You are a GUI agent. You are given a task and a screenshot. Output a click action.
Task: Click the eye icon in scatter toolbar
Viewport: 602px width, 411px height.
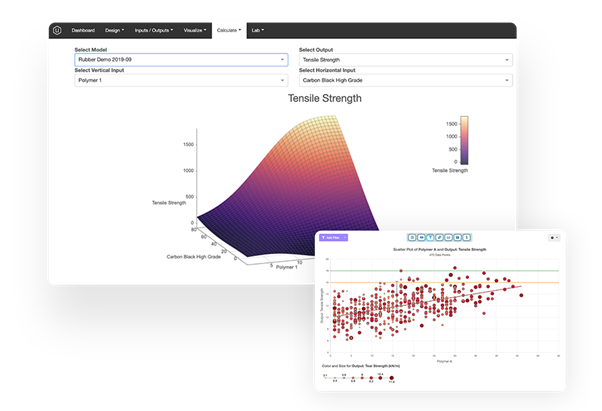421,238
